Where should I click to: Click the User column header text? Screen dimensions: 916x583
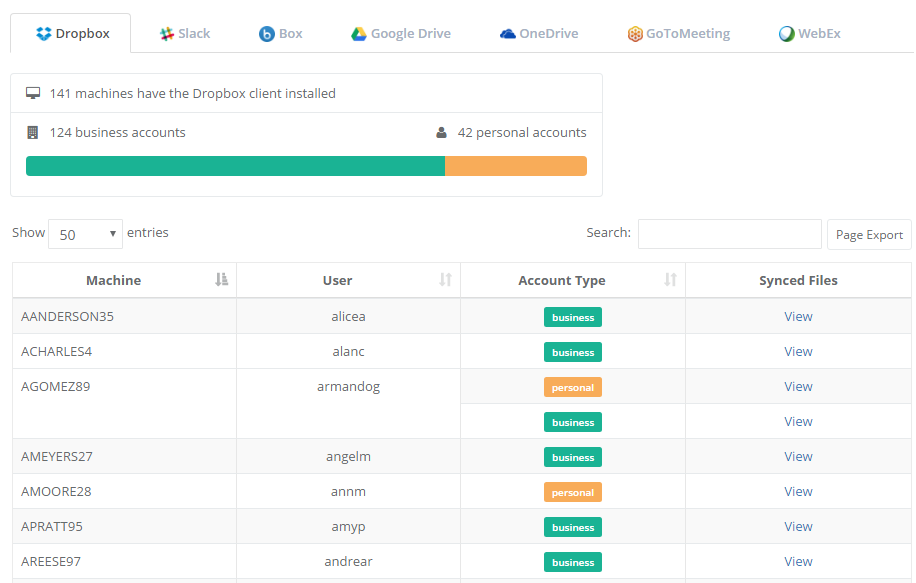(338, 280)
